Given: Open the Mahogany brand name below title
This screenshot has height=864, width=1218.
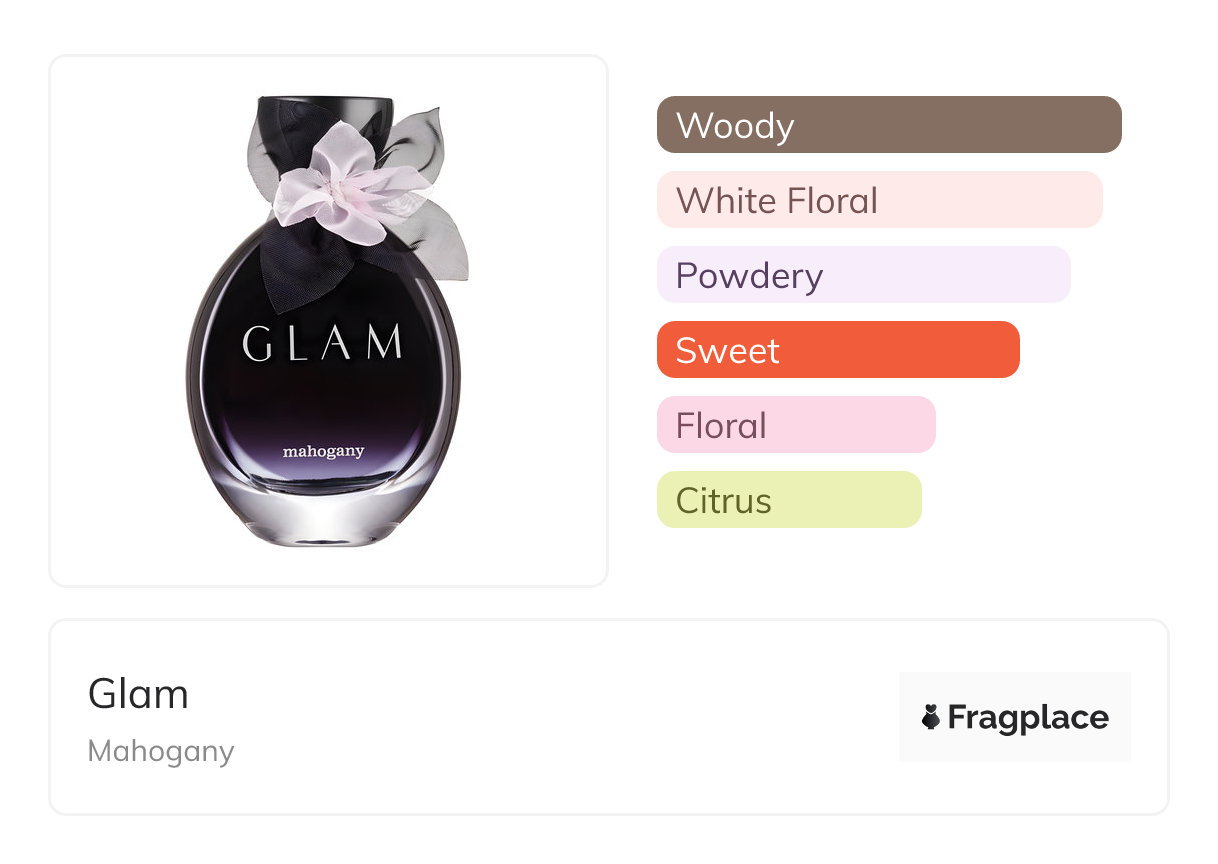Looking at the screenshot, I should [161, 751].
